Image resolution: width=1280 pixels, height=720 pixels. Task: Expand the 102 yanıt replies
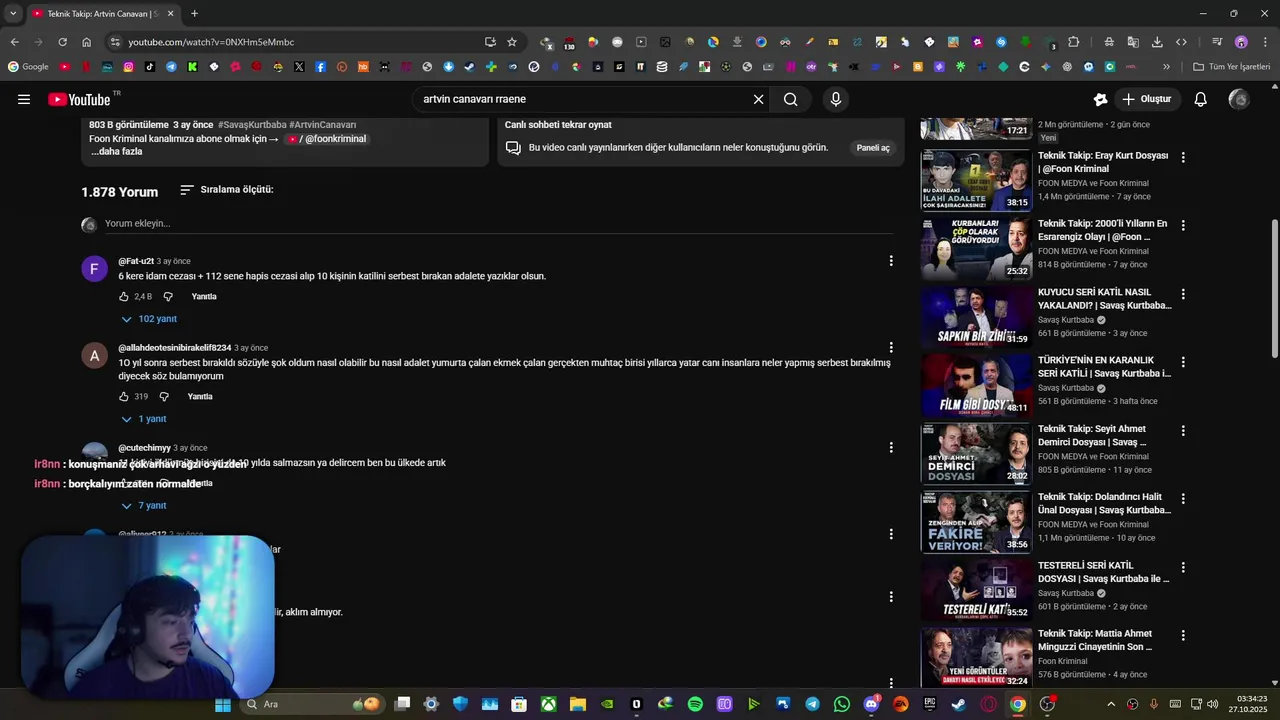click(149, 319)
